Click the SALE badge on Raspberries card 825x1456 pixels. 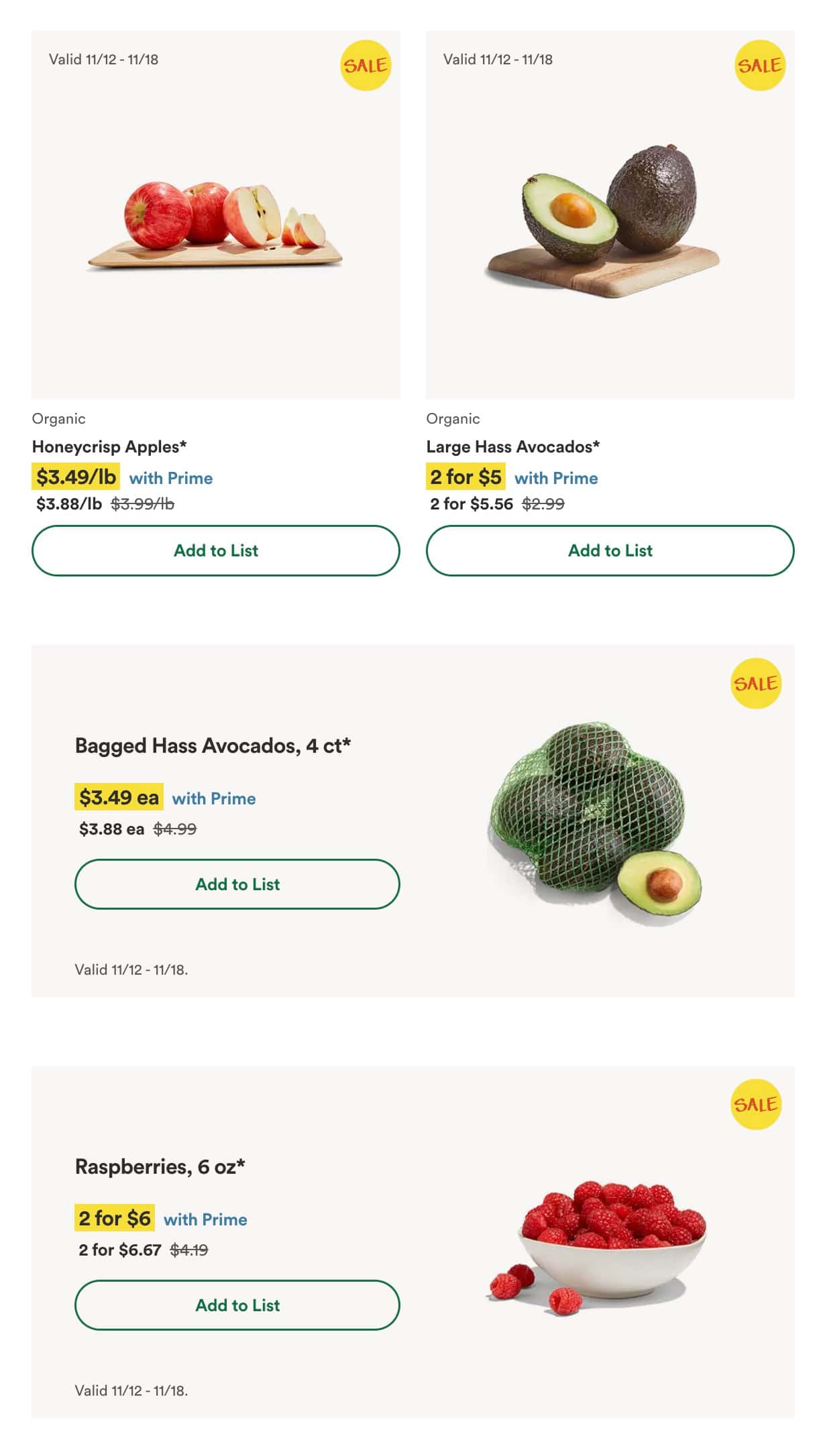pyautogui.click(x=755, y=1104)
